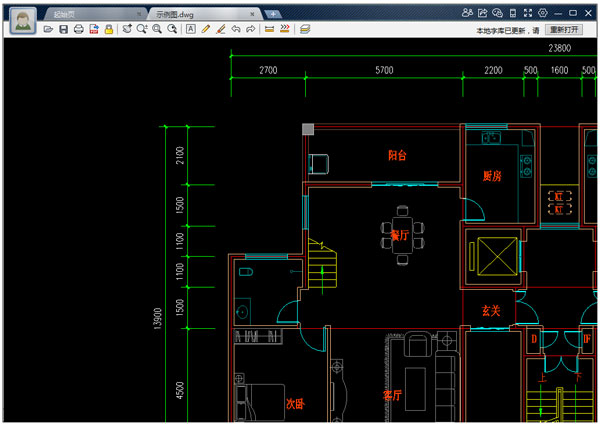
Task: Switch to the start page tab
Action: [95, 14]
